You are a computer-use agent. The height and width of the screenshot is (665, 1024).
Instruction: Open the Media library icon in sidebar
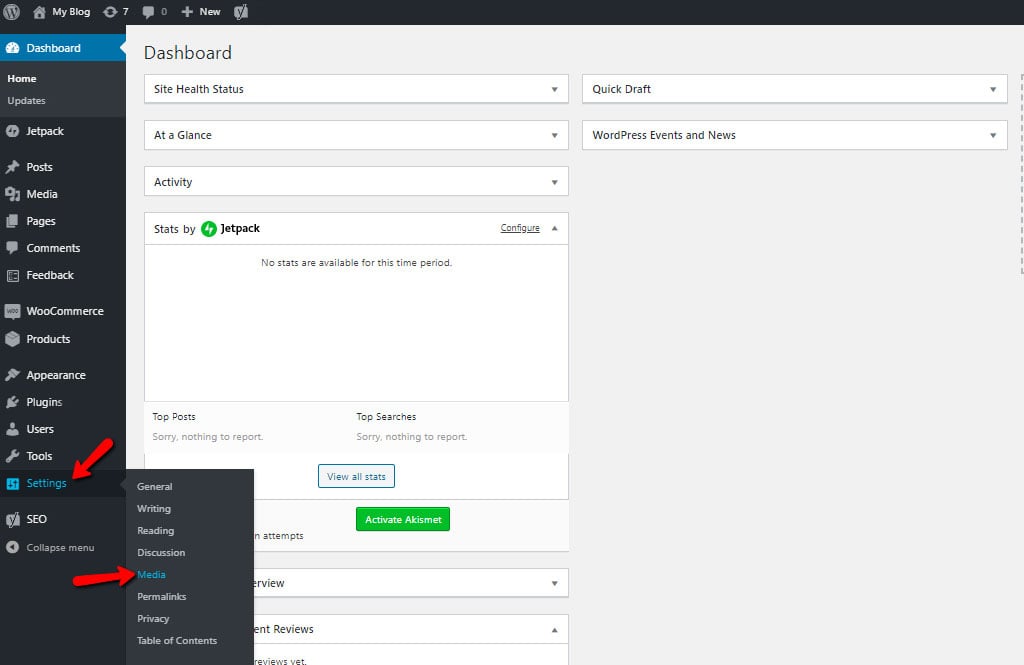(13, 194)
